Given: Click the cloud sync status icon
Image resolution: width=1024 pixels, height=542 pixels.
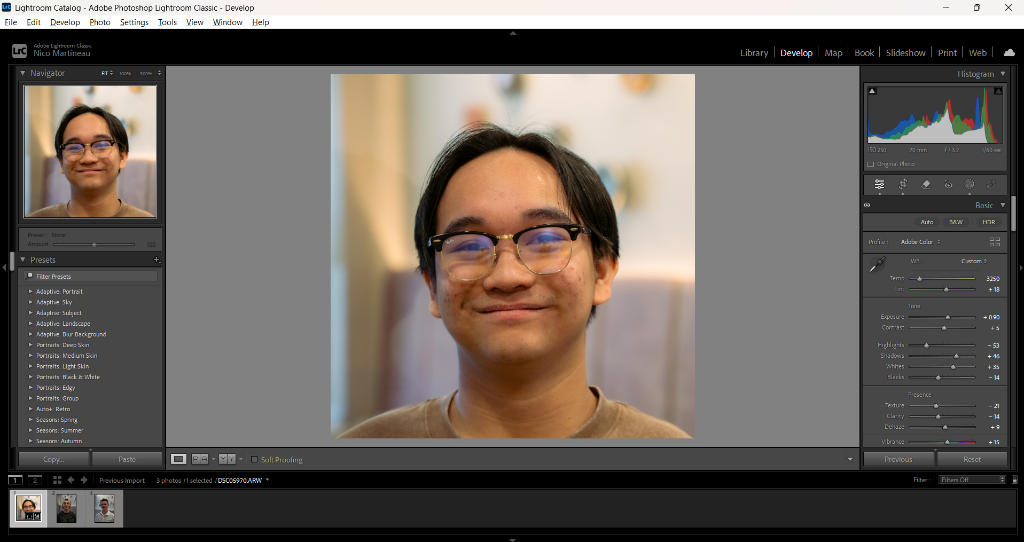Looking at the screenshot, I should tap(1009, 52).
